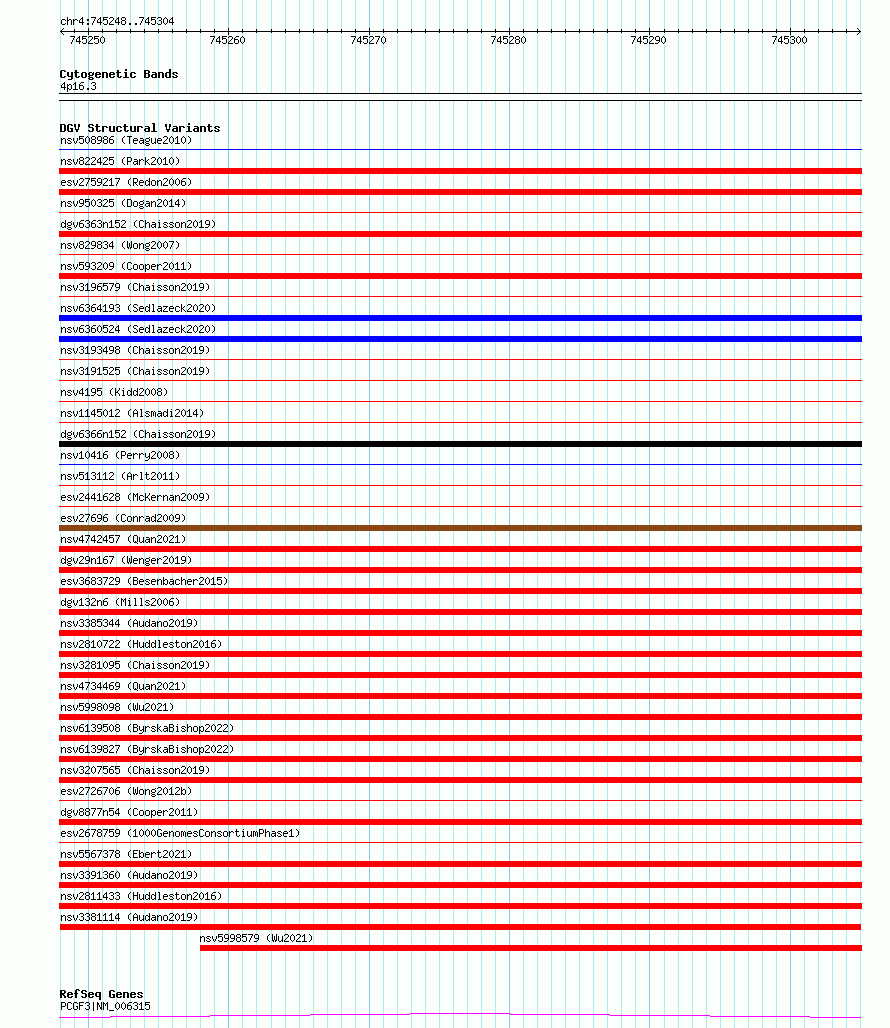This screenshot has height=1028, width=890.
Task: Open variant esv3683729 (Besenbacher2015)
Action: pyautogui.click(x=144, y=581)
